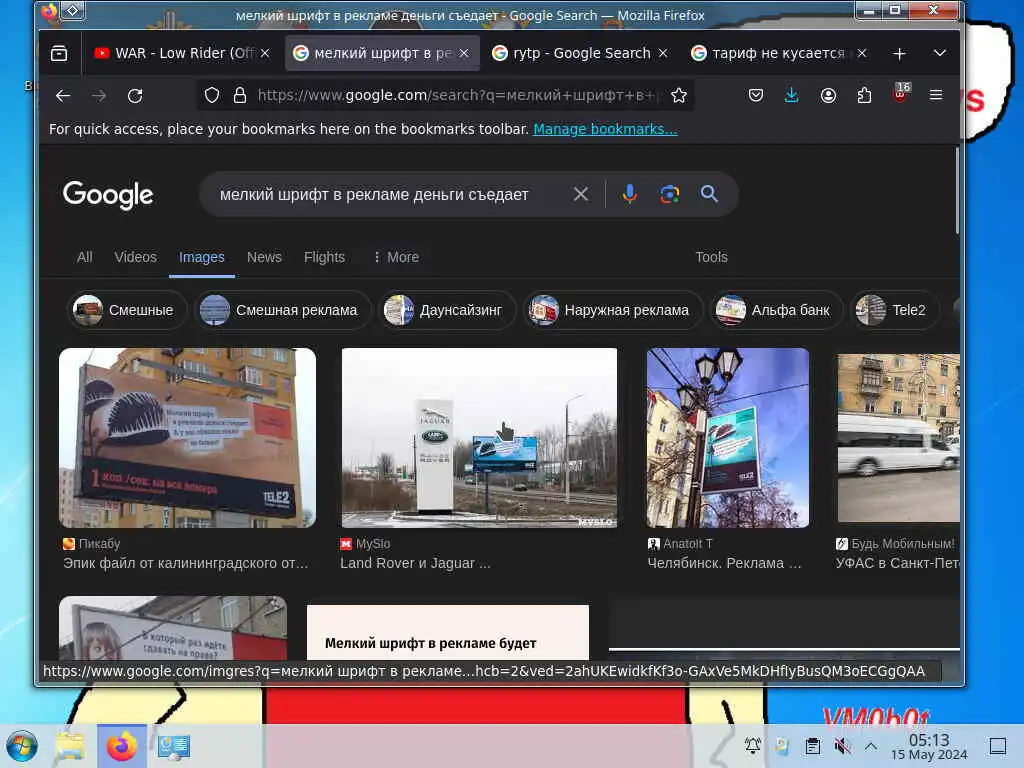Search by image with Google Lens
Viewport: 1024px width, 768px height.
click(669, 194)
